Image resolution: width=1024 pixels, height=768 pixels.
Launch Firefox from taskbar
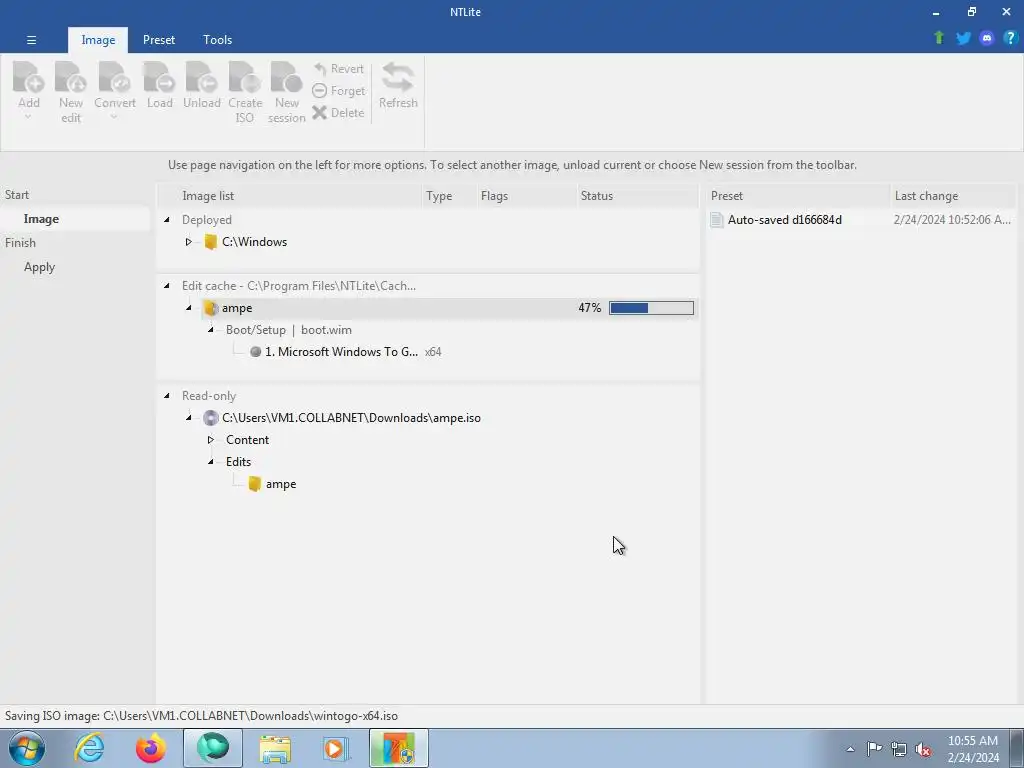pos(151,748)
